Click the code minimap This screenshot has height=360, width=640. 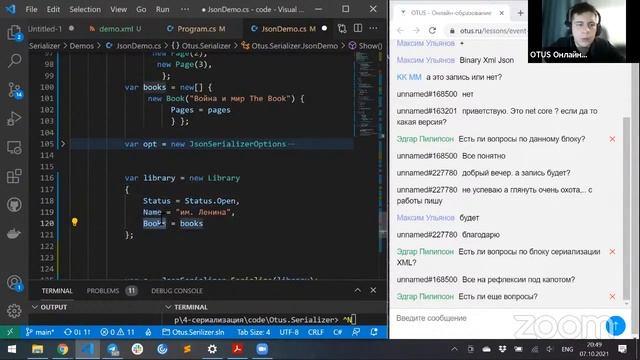click(x=367, y=94)
